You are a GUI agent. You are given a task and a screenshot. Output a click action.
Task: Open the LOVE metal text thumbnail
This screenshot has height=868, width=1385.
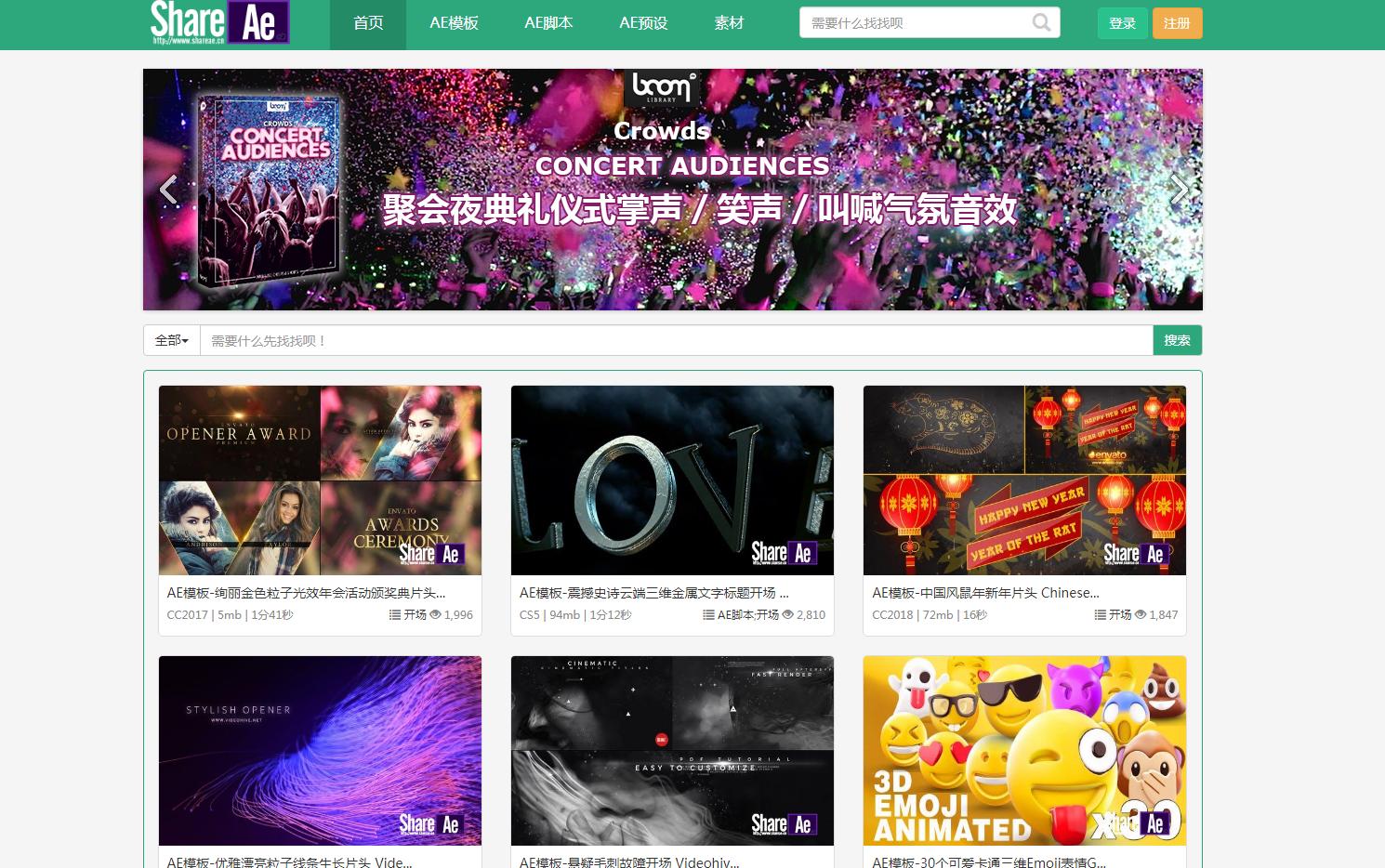pos(672,480)
